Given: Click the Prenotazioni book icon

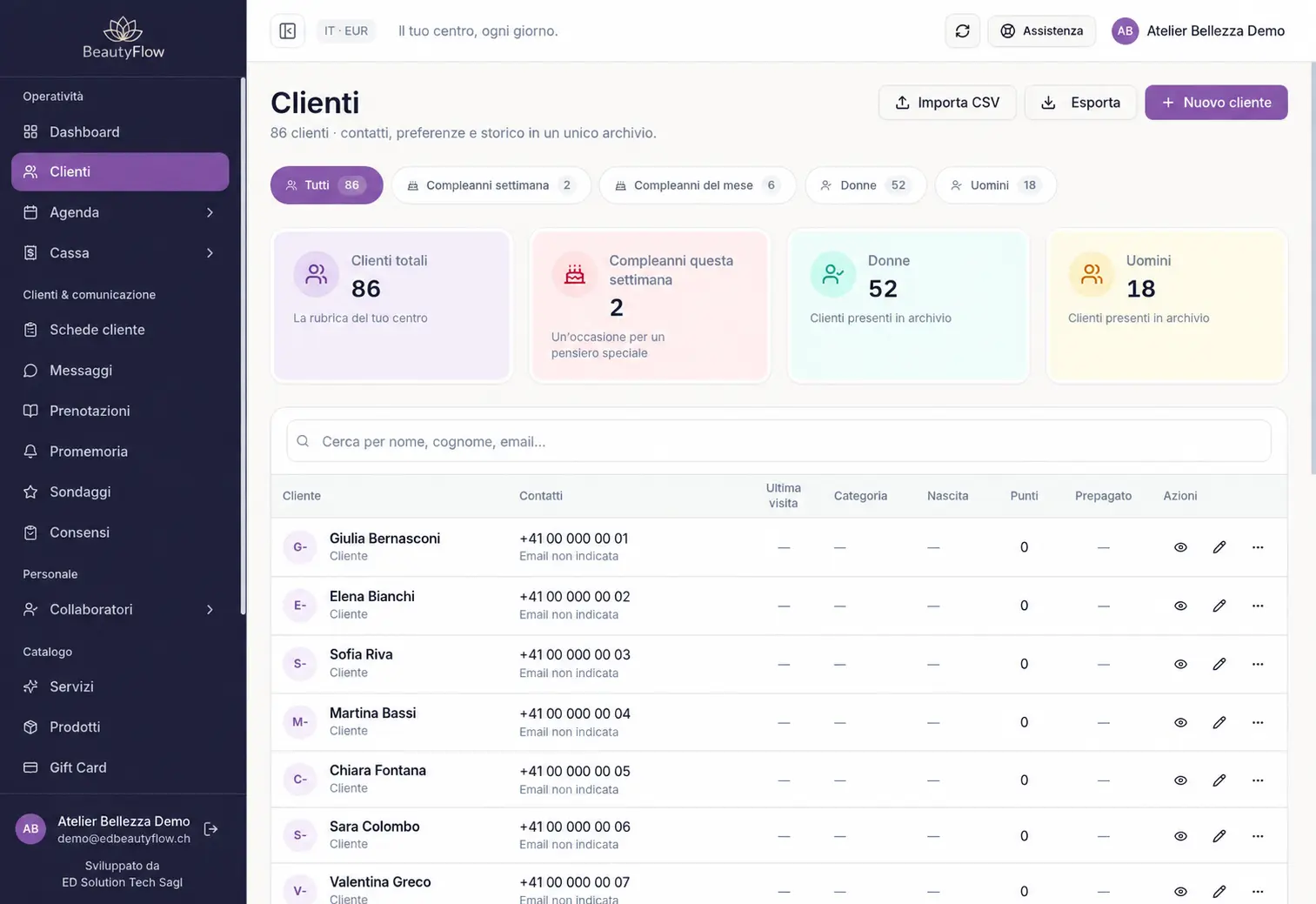Looking at the screenshot, I should (30, 411).
